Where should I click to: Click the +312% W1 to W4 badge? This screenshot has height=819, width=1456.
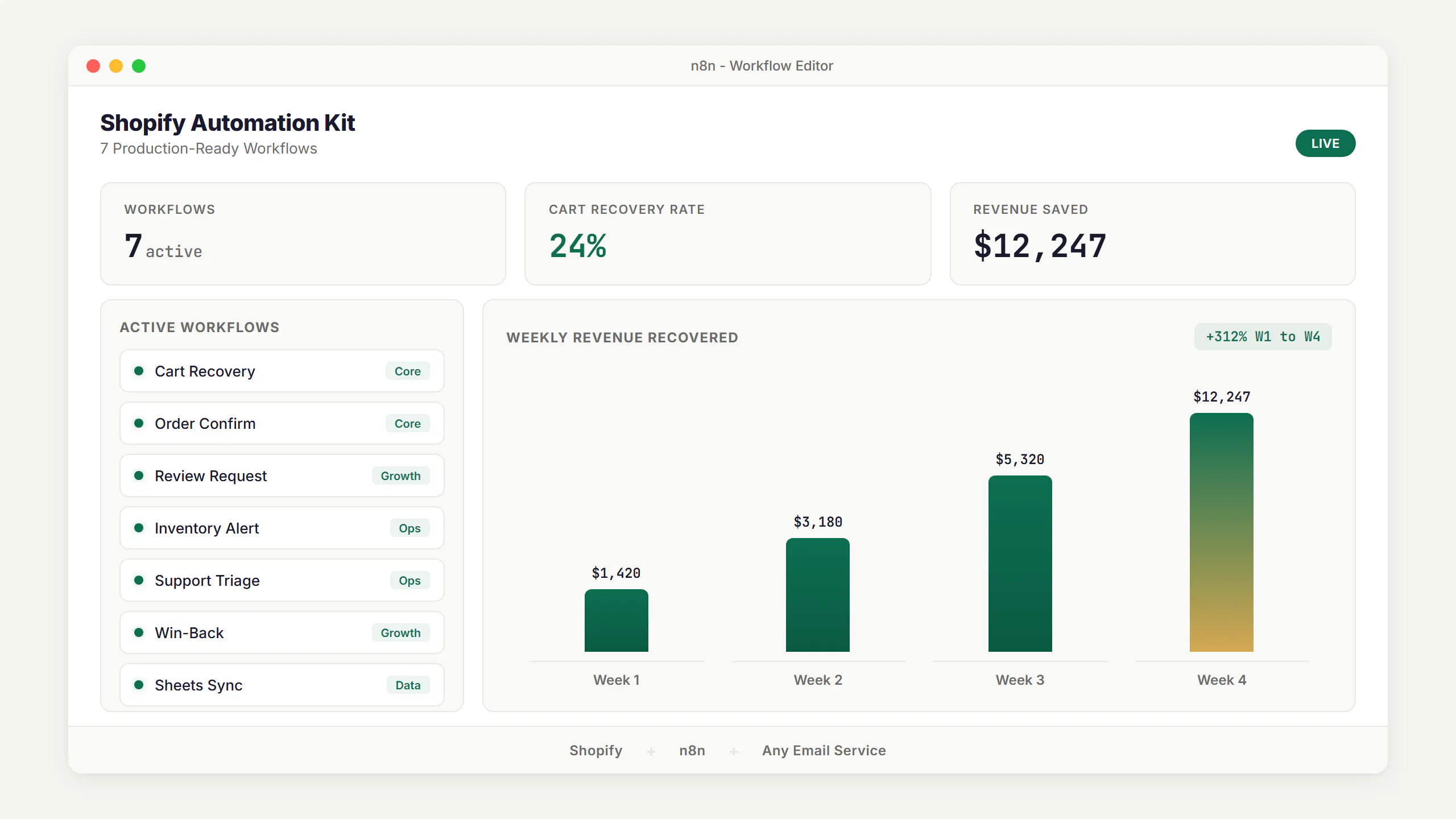coord(1263,337)
